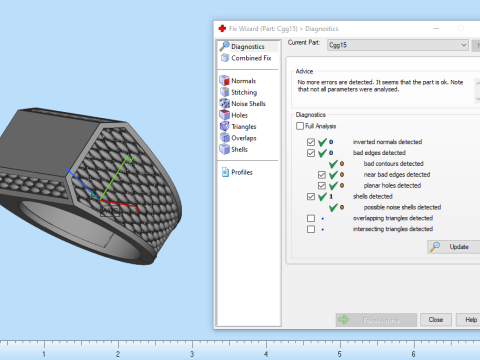The width and height of the screenshot is (480, 360).
Task: Go to the Noise Shells page
Action: tap(248, 104)
